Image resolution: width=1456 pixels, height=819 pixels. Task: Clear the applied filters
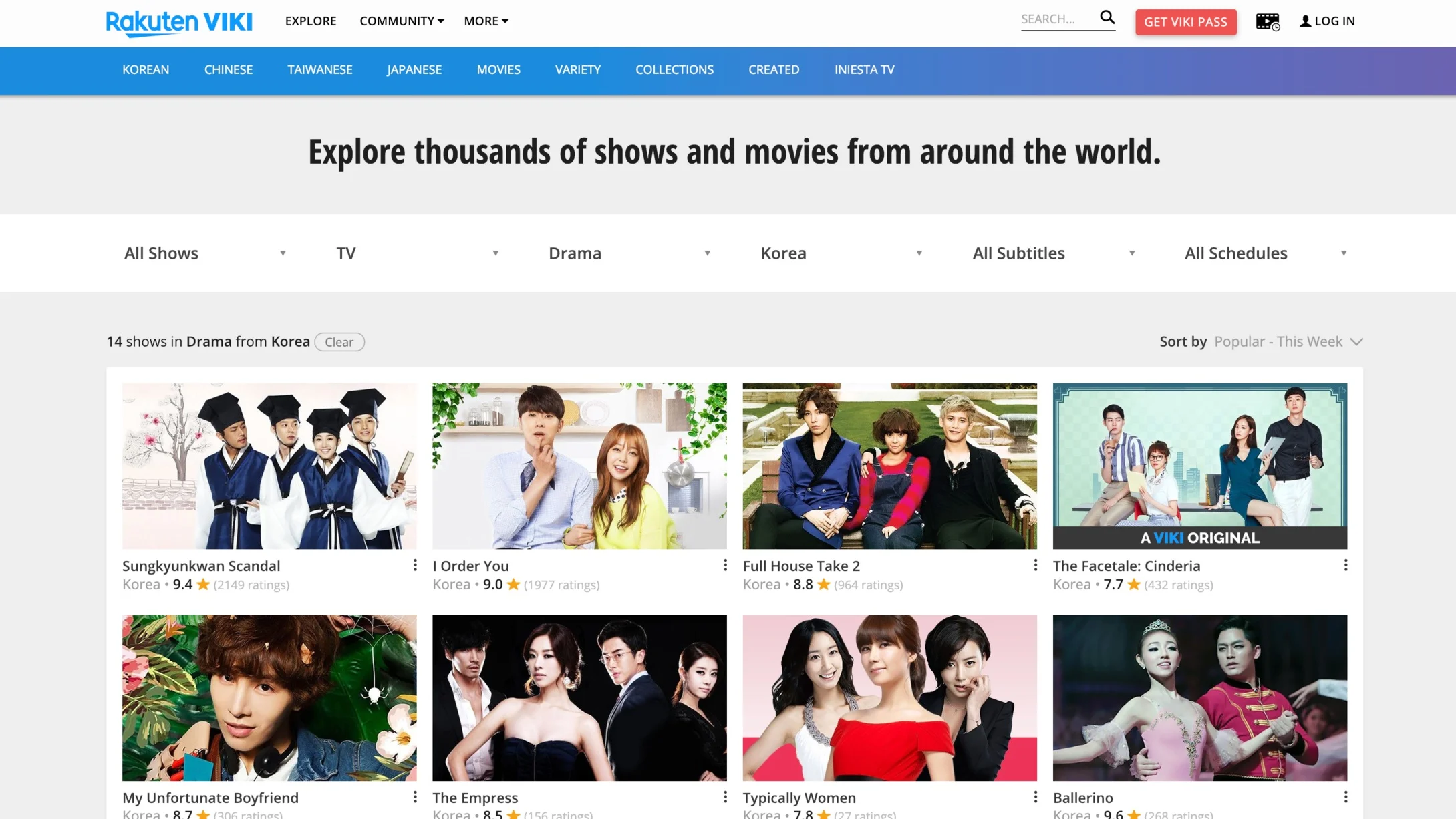click(339, 342)
